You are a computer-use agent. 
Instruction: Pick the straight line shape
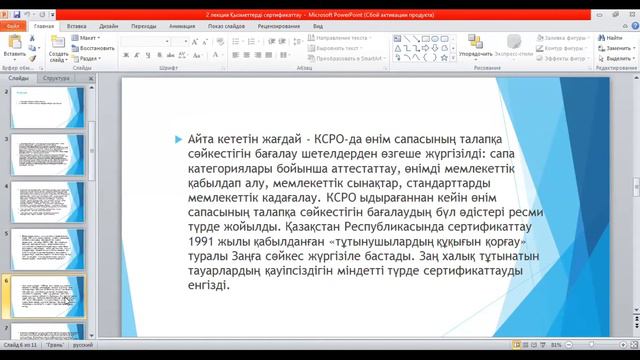tap(407, 39)
